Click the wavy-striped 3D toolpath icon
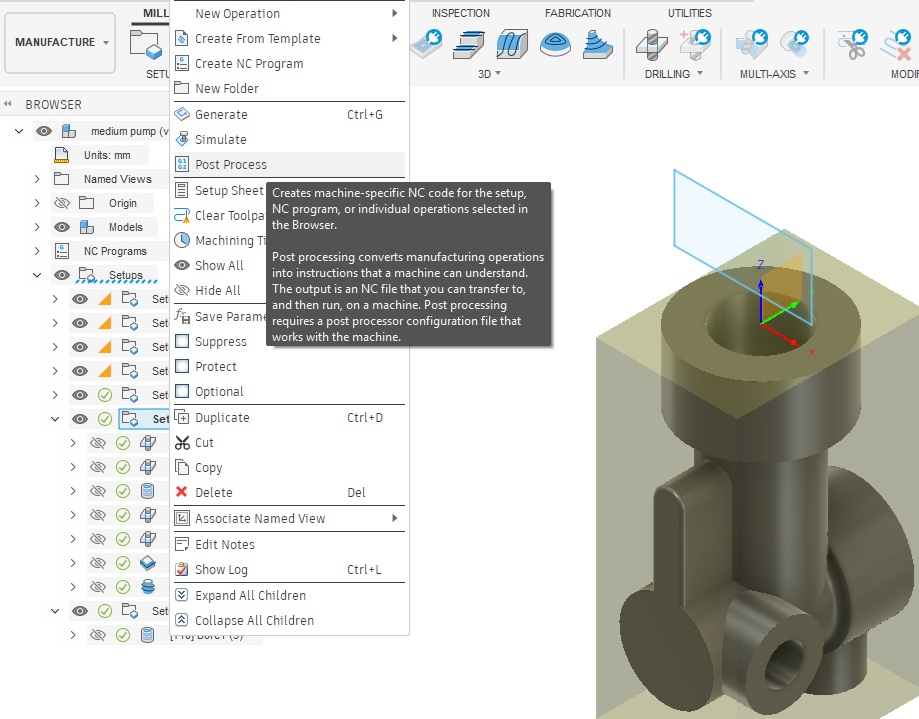919x719 pixels. (511, 44)
